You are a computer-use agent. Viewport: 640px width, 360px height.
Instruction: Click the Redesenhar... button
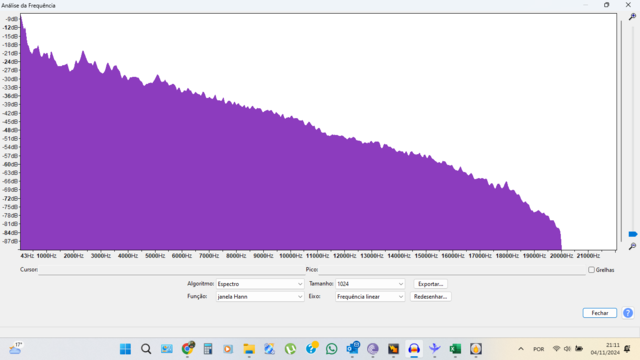click(430, 297)
